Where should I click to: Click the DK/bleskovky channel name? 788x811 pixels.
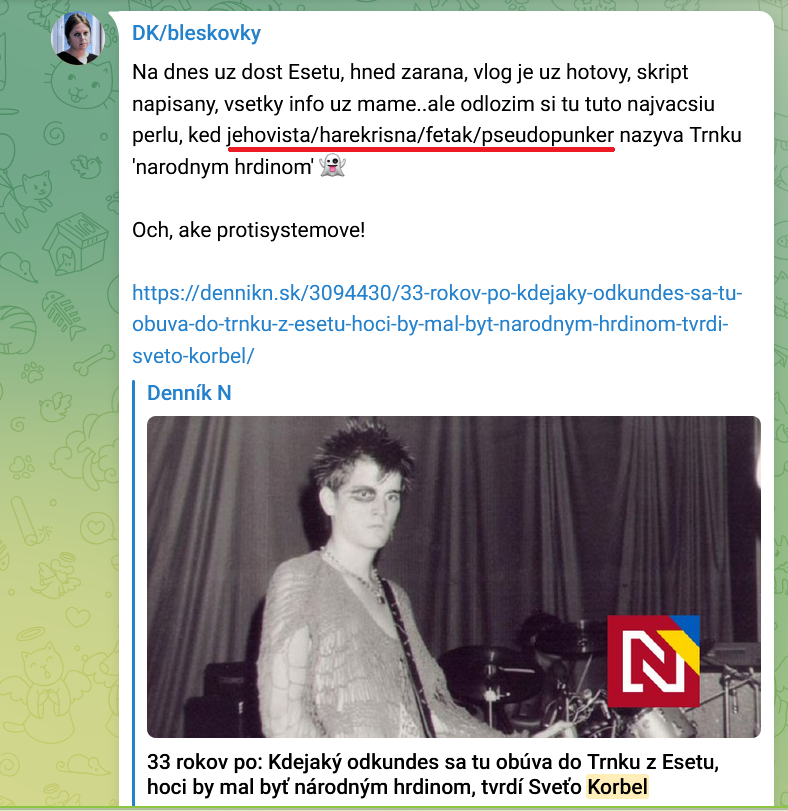[x=196, y=33]
